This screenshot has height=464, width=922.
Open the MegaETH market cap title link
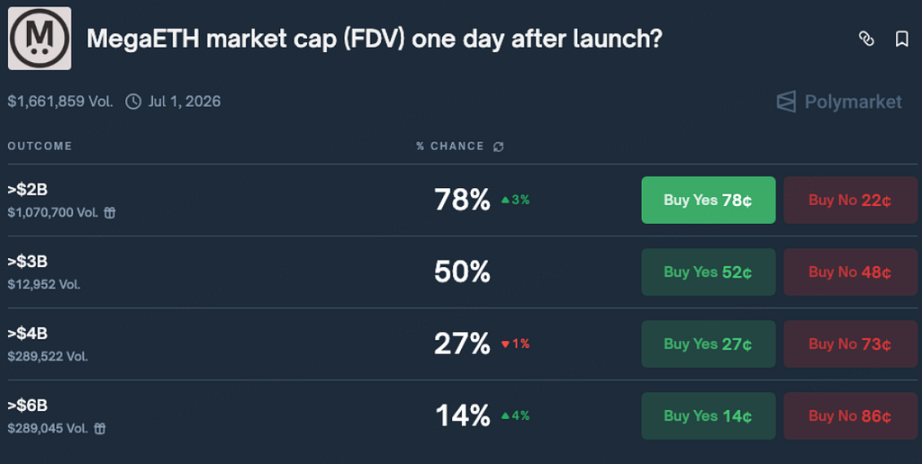pyautogui.click(x=374, y=39)
